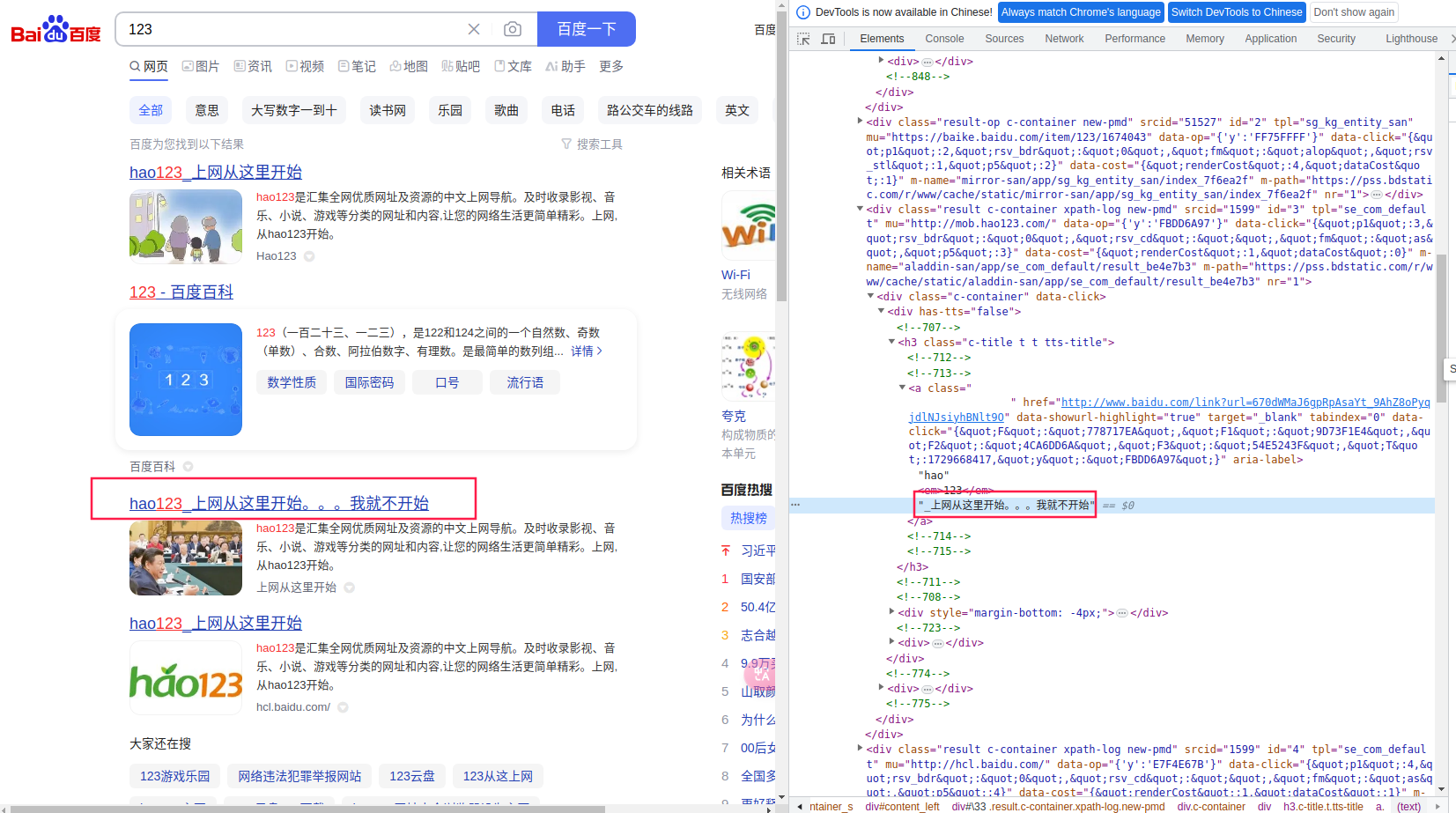Click Switch DevTools to Chinese button

[x=1236, y=12]
